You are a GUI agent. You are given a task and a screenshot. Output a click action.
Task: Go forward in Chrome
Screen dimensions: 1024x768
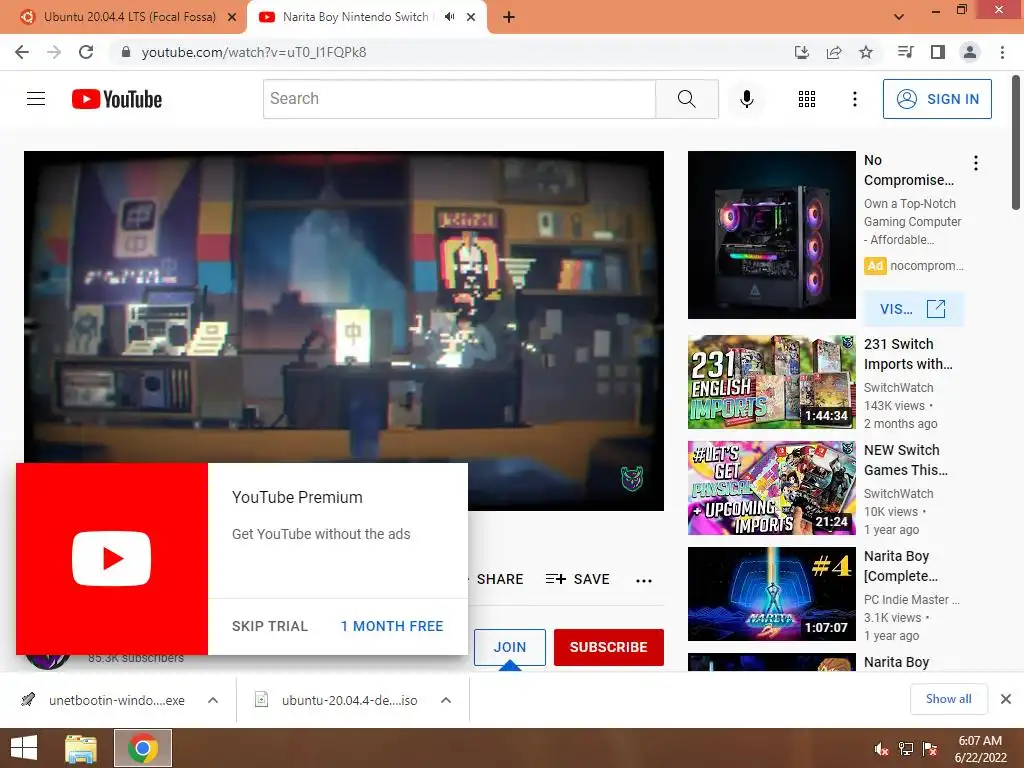[x=54, y=52]
